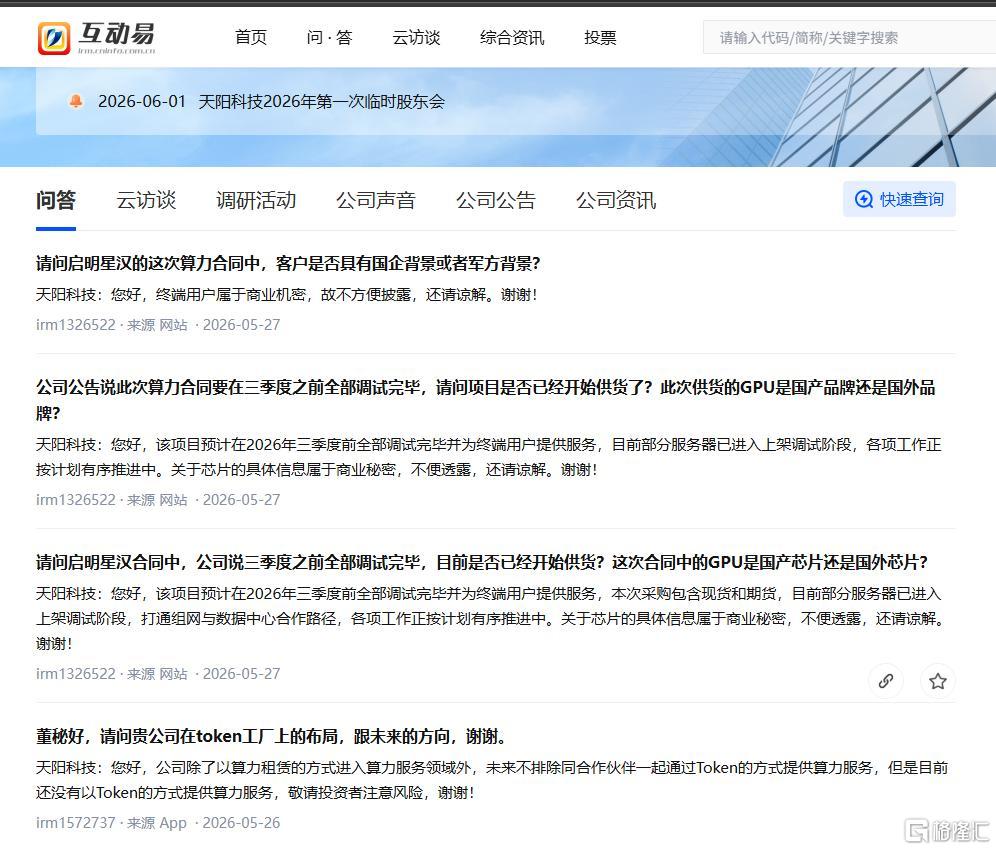
Task: Go to 问·答 in top navigation
Action: click(329, 37)
